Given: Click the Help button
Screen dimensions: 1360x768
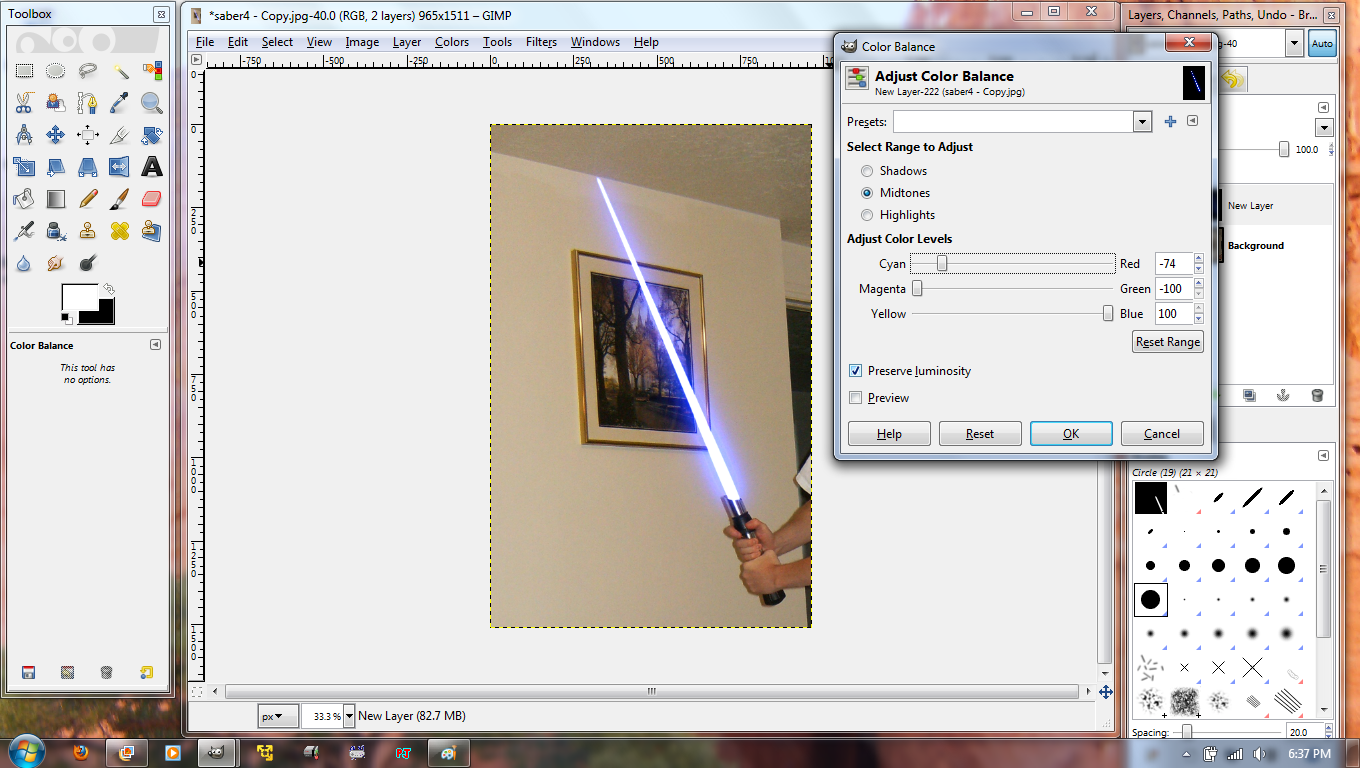Looking at the screenshot, I should (889, 434).
